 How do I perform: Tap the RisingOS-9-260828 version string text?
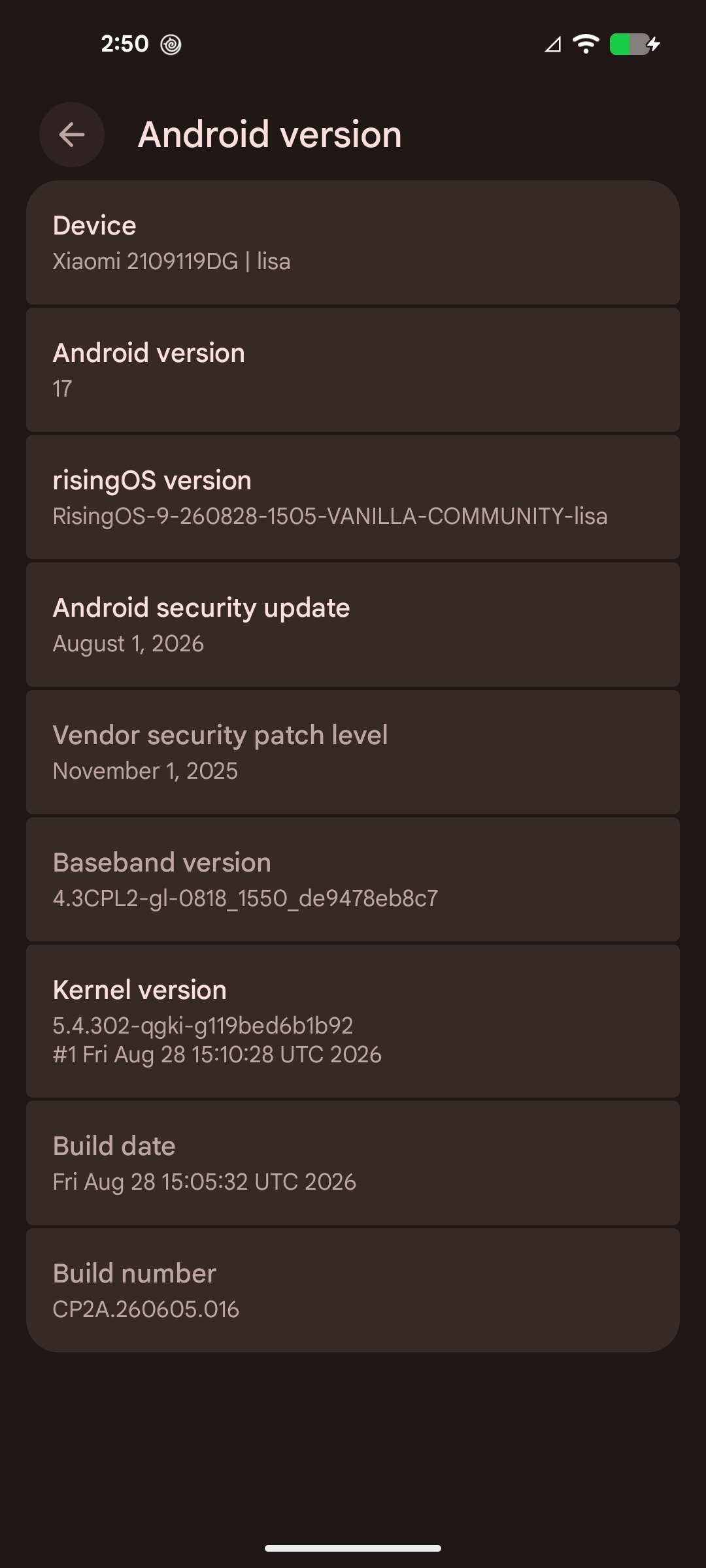point(330,516)
